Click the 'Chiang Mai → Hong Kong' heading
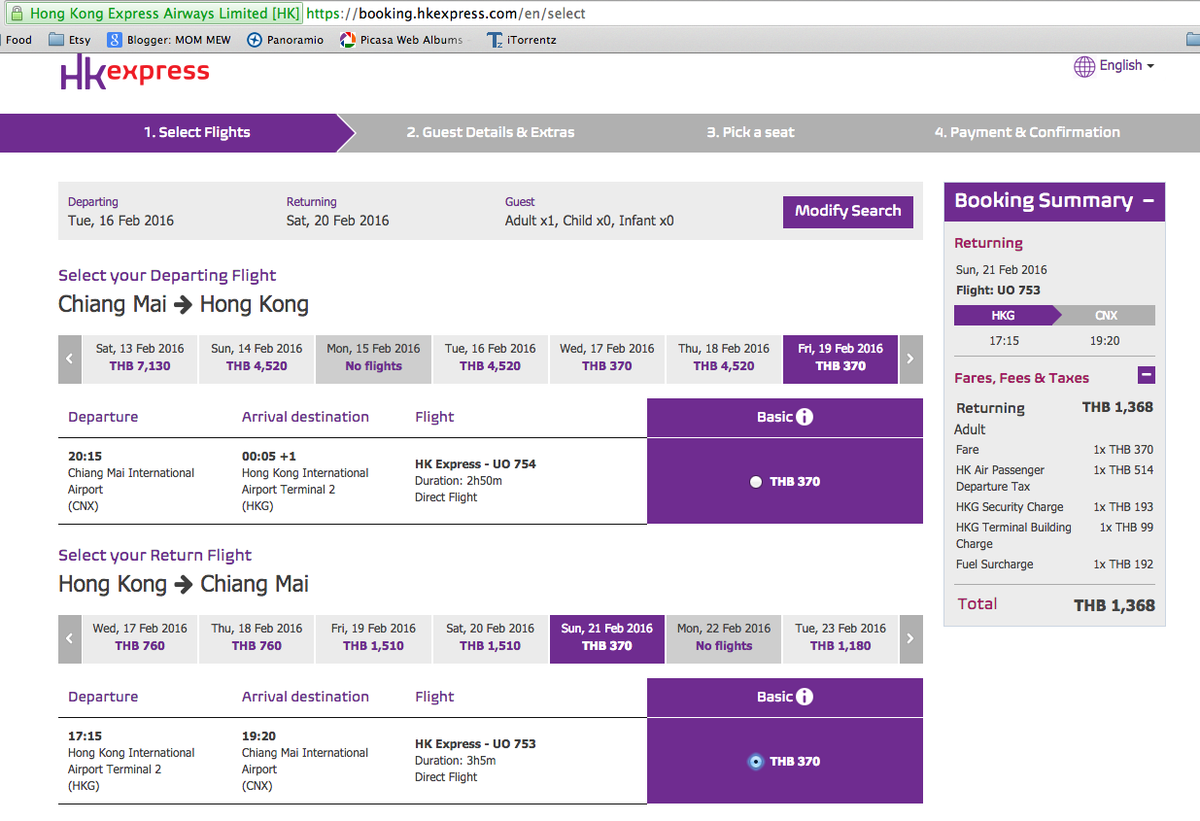The image size is (1200, 821). coord(184,305)
